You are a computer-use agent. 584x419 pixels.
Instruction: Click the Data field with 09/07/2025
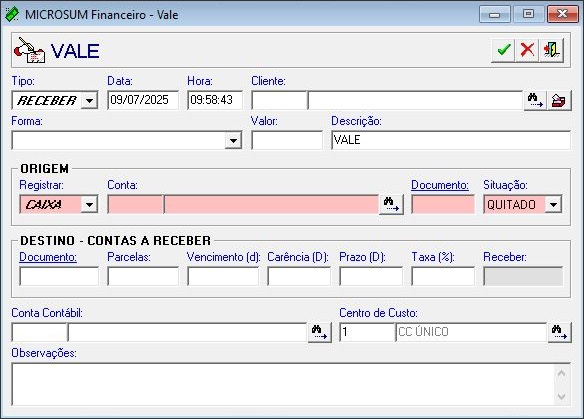143,100
